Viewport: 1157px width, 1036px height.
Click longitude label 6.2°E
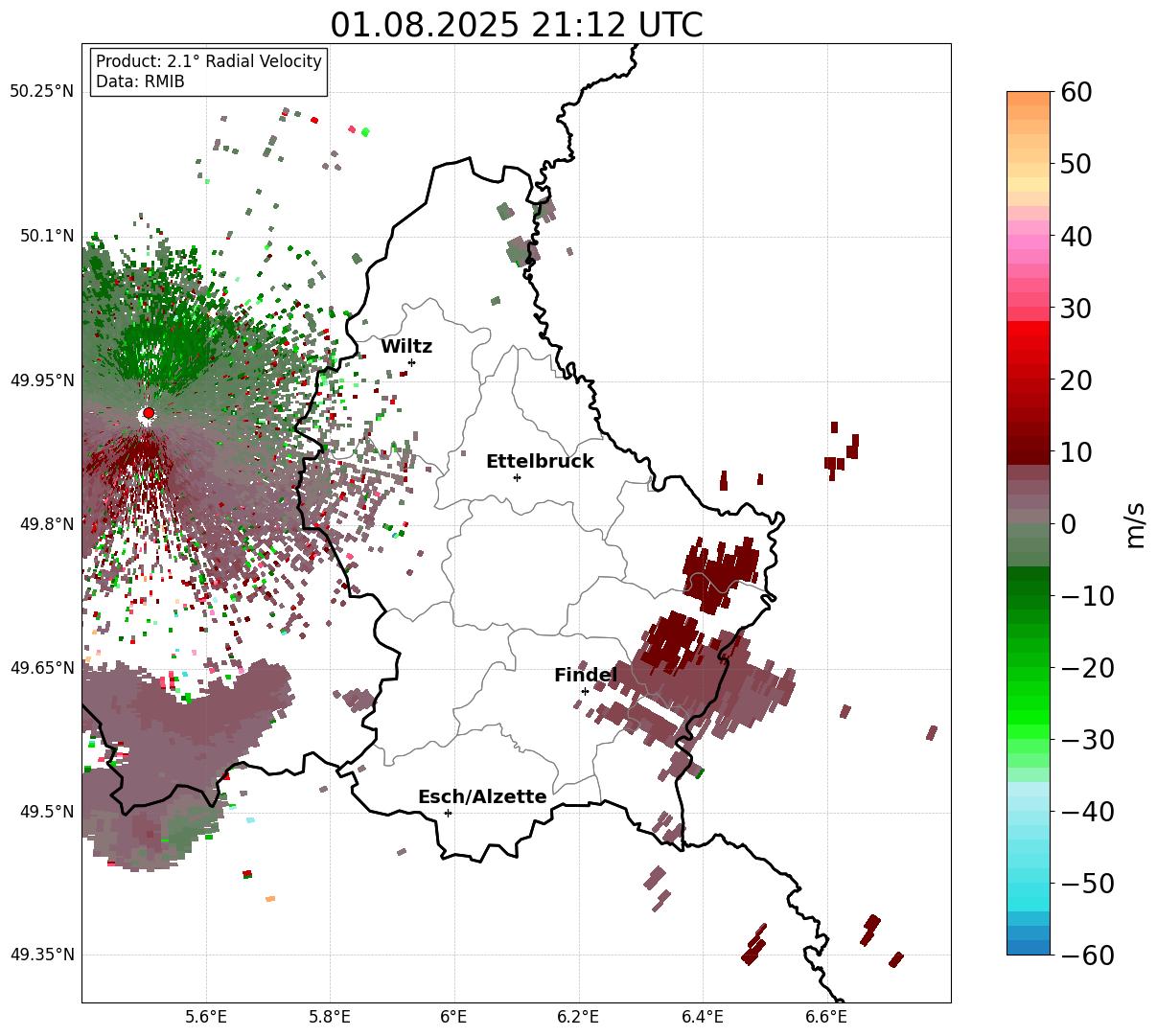(579, 1018)
